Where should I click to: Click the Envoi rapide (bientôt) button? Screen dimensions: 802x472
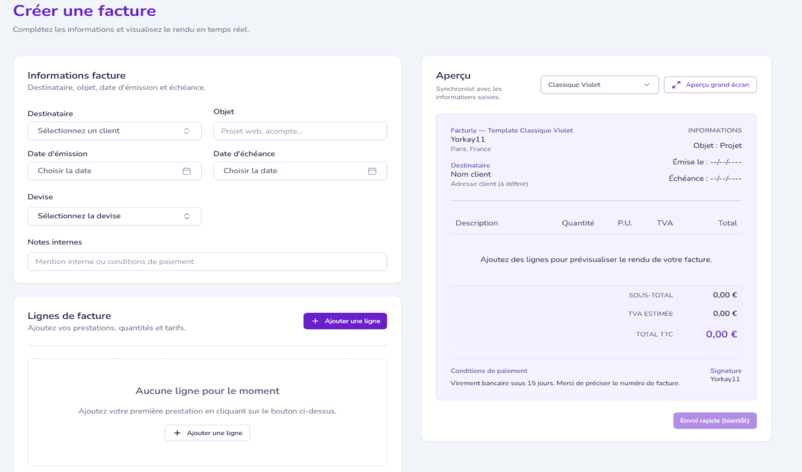click(715, 421)
